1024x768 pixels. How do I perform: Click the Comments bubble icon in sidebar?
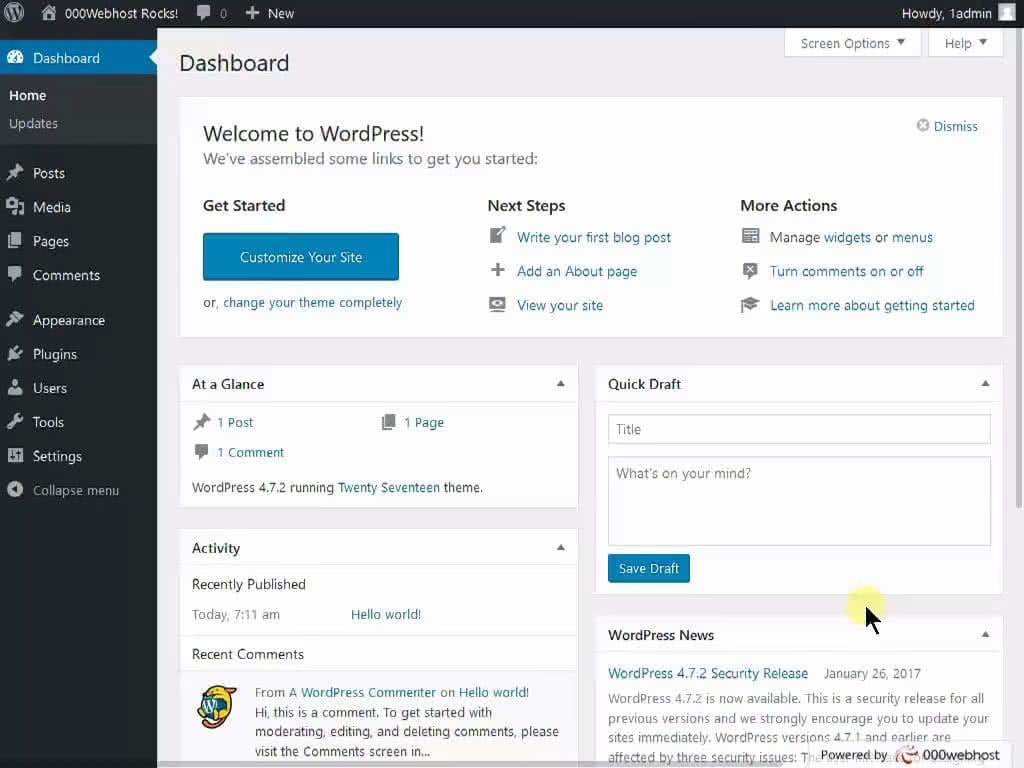[x=15, y=274]
